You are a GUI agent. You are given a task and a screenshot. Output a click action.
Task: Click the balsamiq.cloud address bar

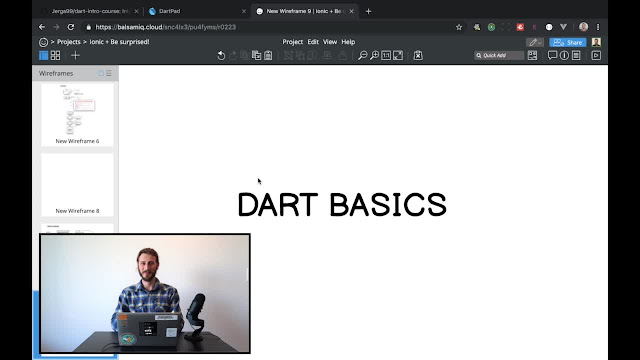[273, 27]
